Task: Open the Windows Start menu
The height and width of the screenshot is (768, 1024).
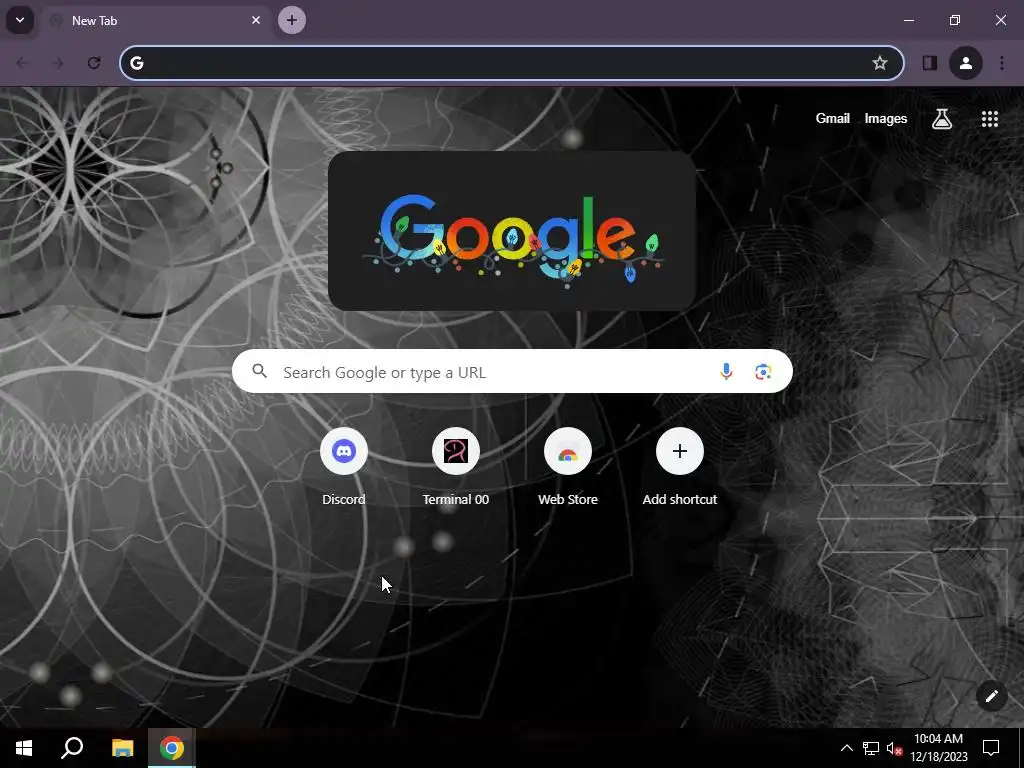Action: point(24,748)
